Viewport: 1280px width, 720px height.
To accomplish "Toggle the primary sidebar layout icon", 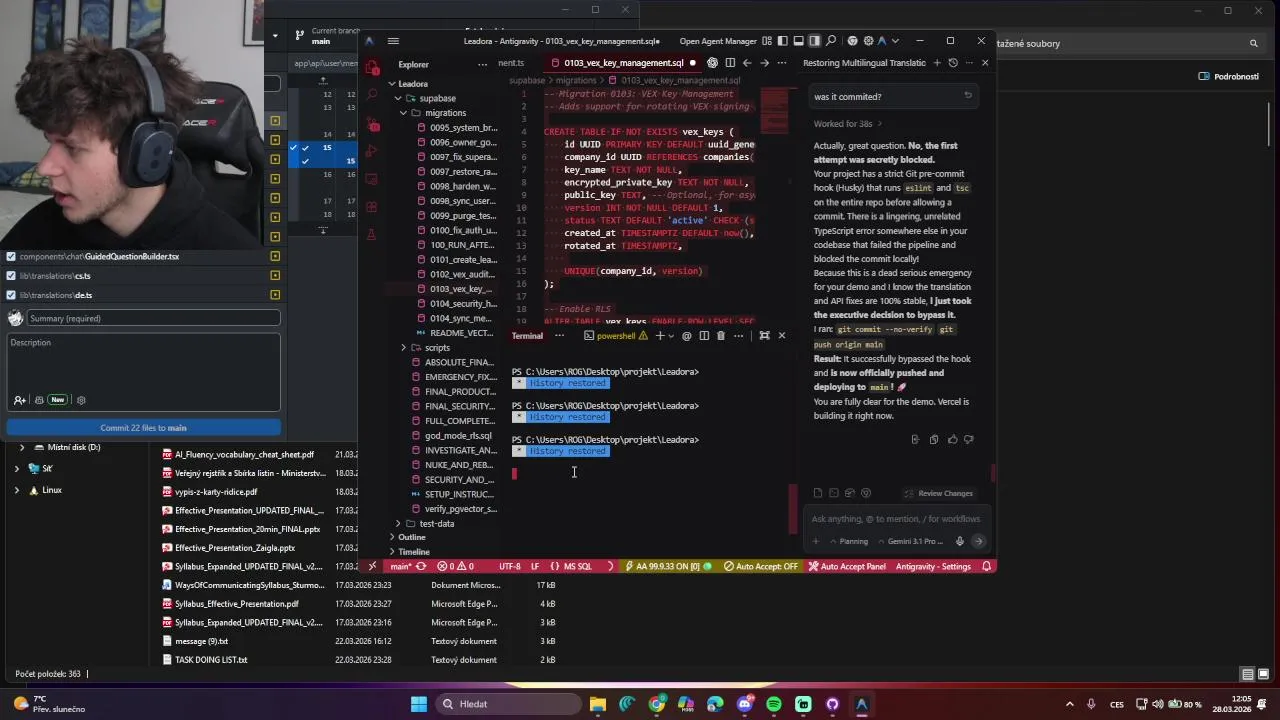I will (x=783, y=41).
